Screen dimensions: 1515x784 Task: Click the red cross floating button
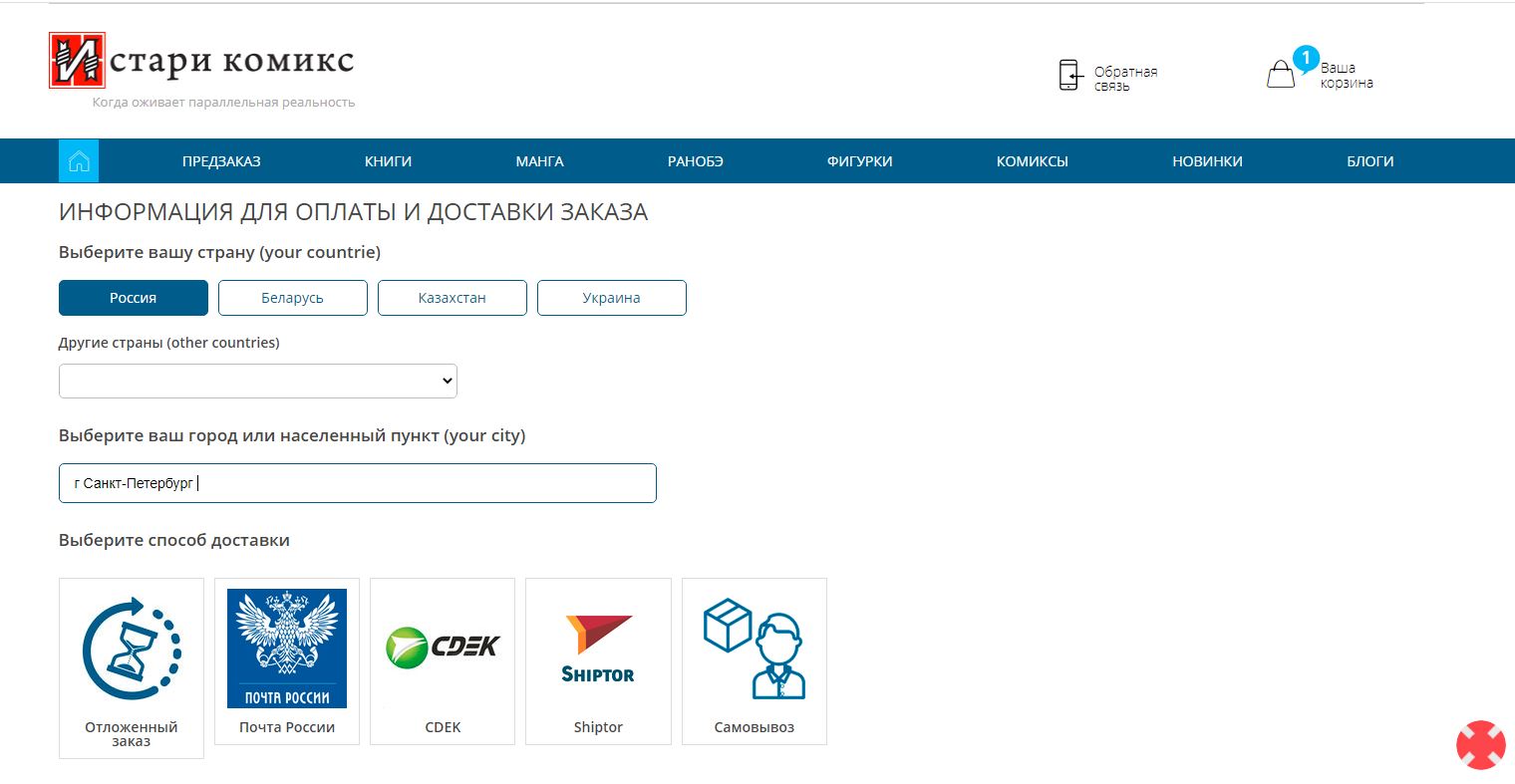[1481, 745]
